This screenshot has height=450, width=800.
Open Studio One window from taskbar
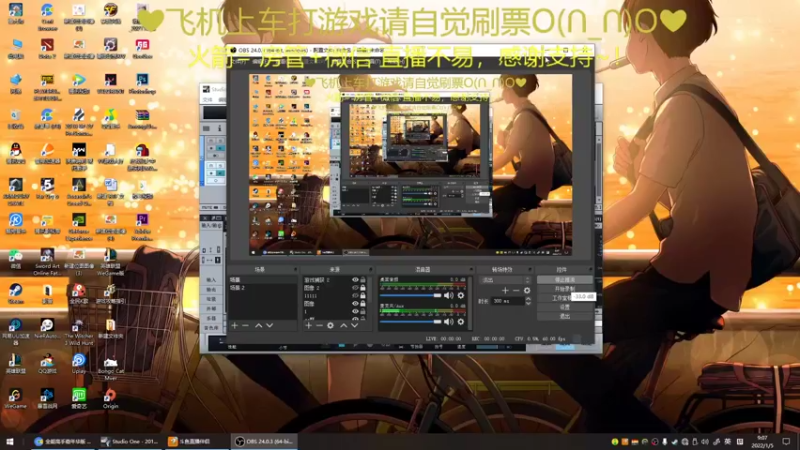point(131,441)
